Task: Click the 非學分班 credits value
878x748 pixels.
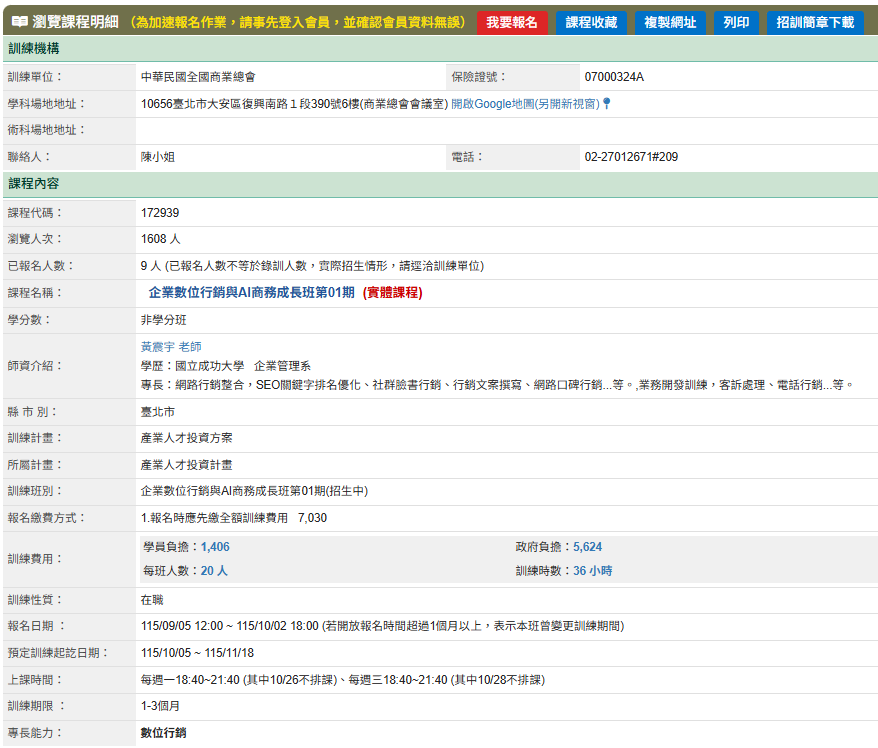Action: click(163, 320)
